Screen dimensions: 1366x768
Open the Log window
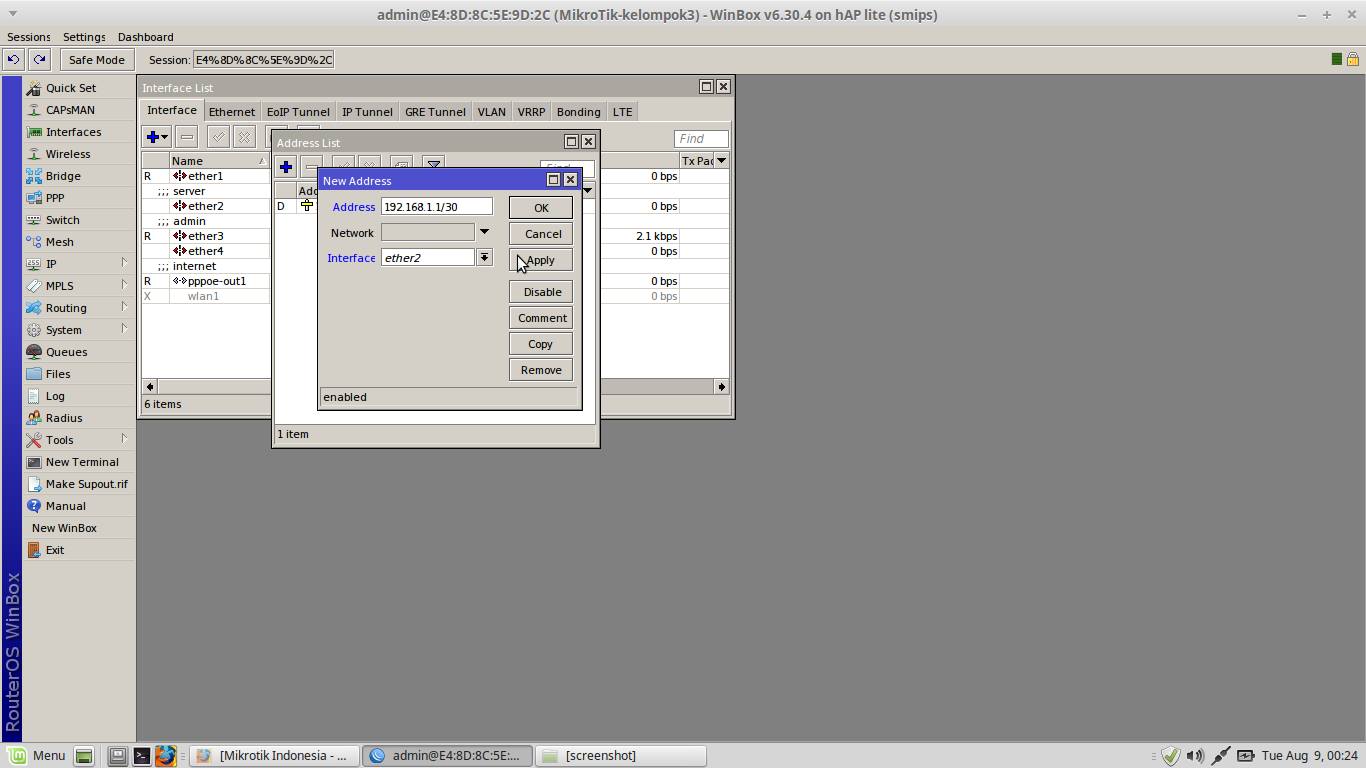coord(55,396)
